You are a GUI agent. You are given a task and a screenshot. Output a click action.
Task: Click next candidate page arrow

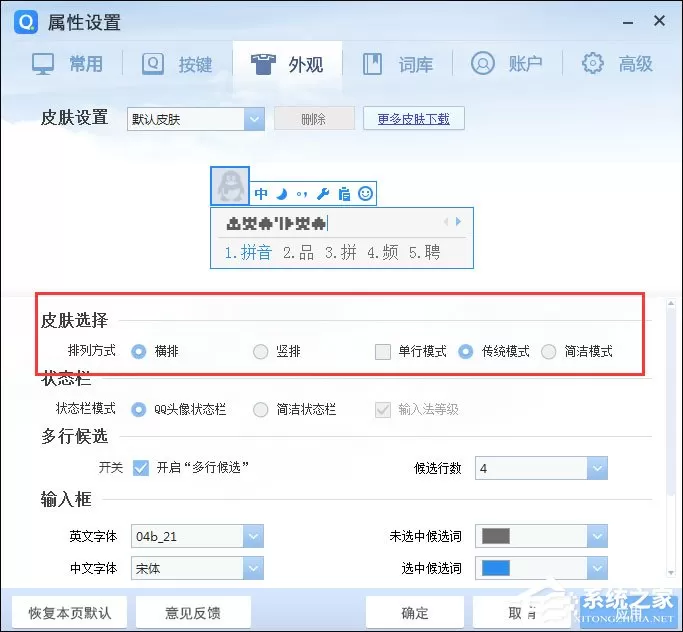[x=458, y=222]
